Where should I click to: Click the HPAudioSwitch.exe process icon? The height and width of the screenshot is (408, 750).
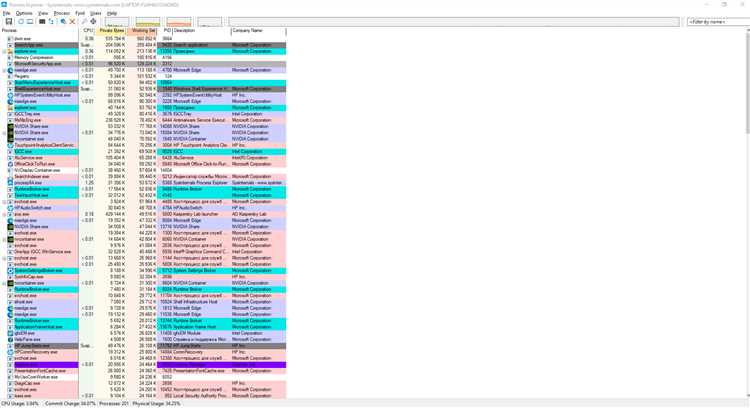pos(10,208)
